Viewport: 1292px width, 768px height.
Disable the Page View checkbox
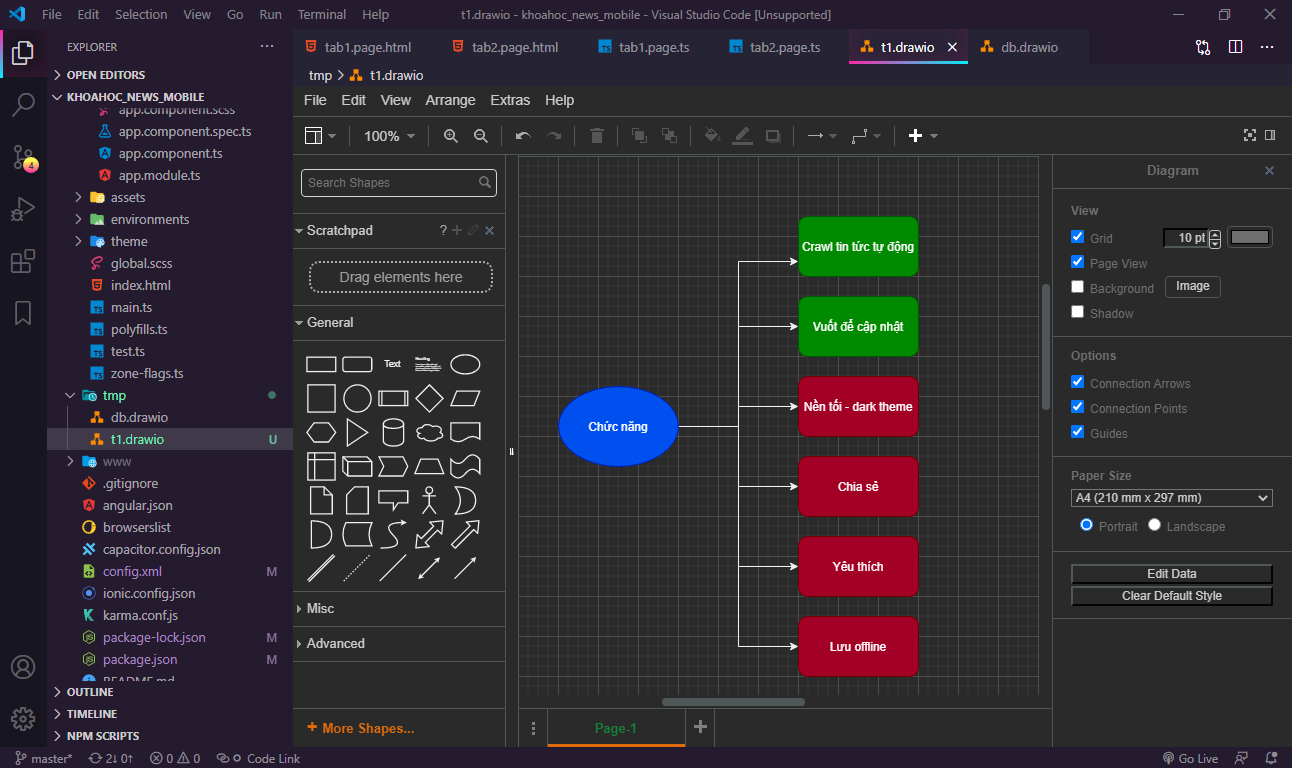pyautogui.click(x=1077, y=262)
